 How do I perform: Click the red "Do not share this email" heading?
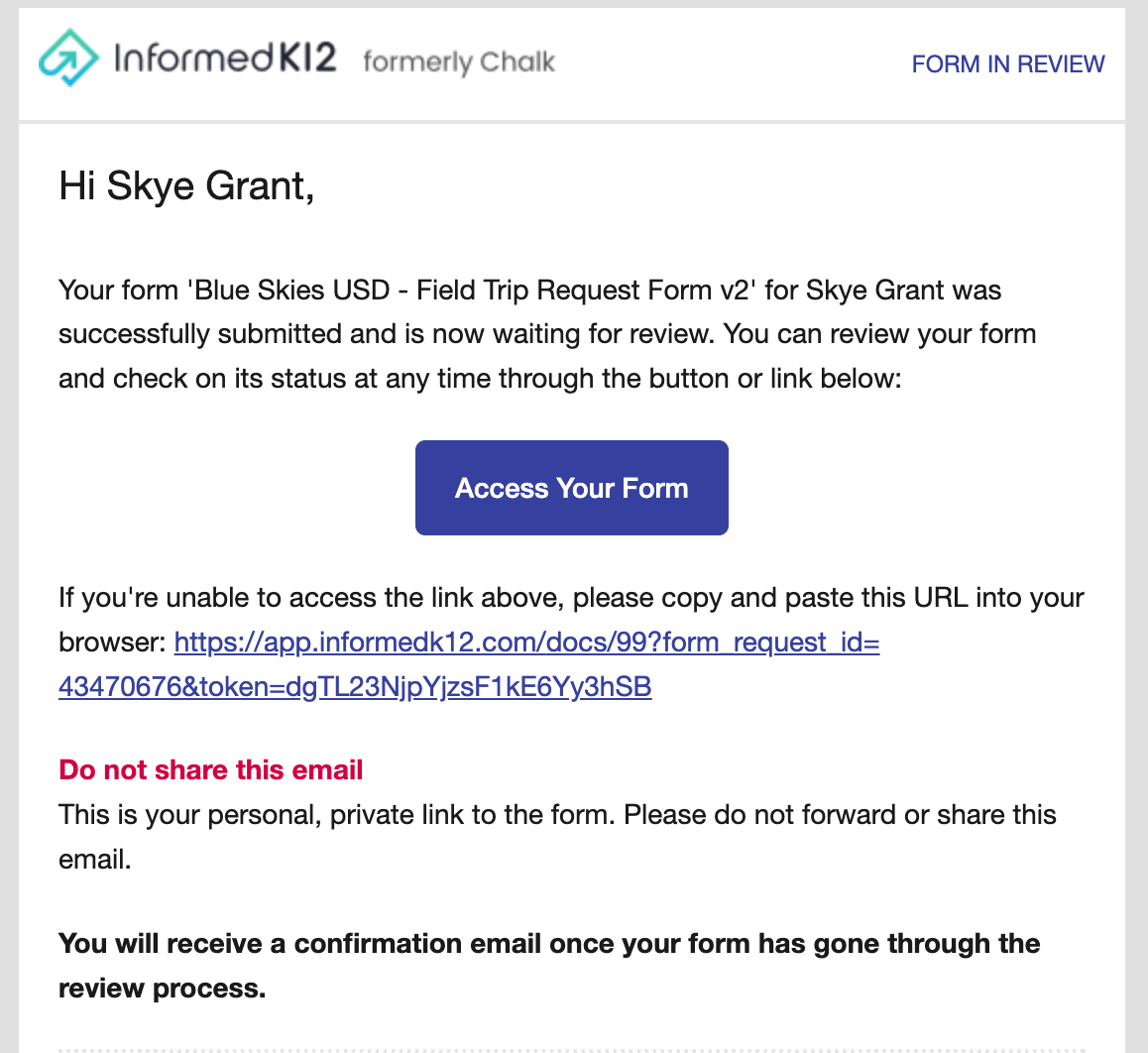211,769
